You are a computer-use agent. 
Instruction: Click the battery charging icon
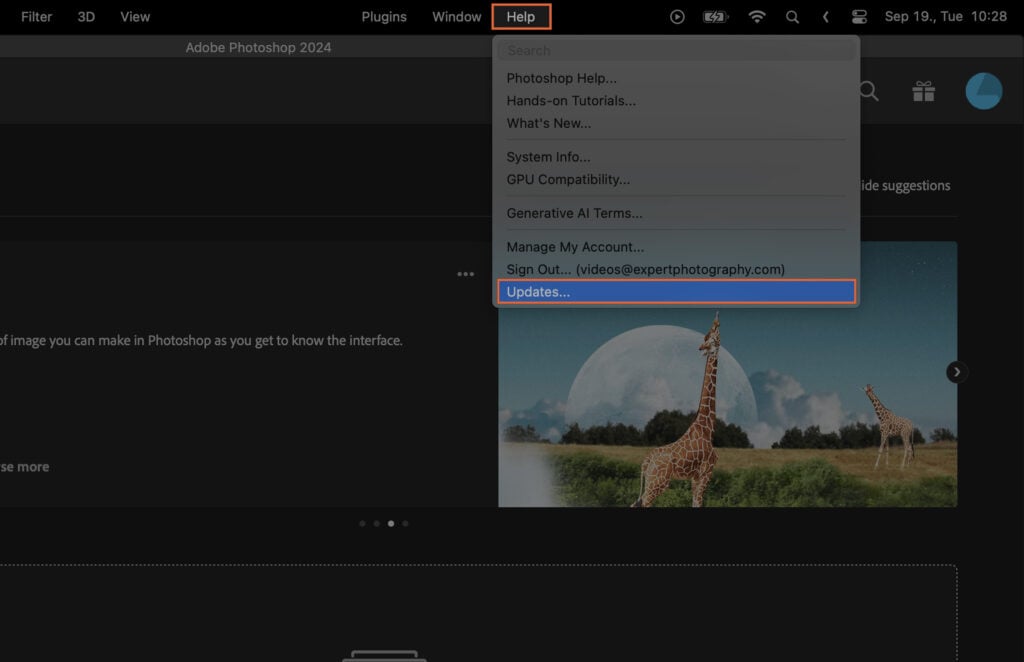point(714,16)
